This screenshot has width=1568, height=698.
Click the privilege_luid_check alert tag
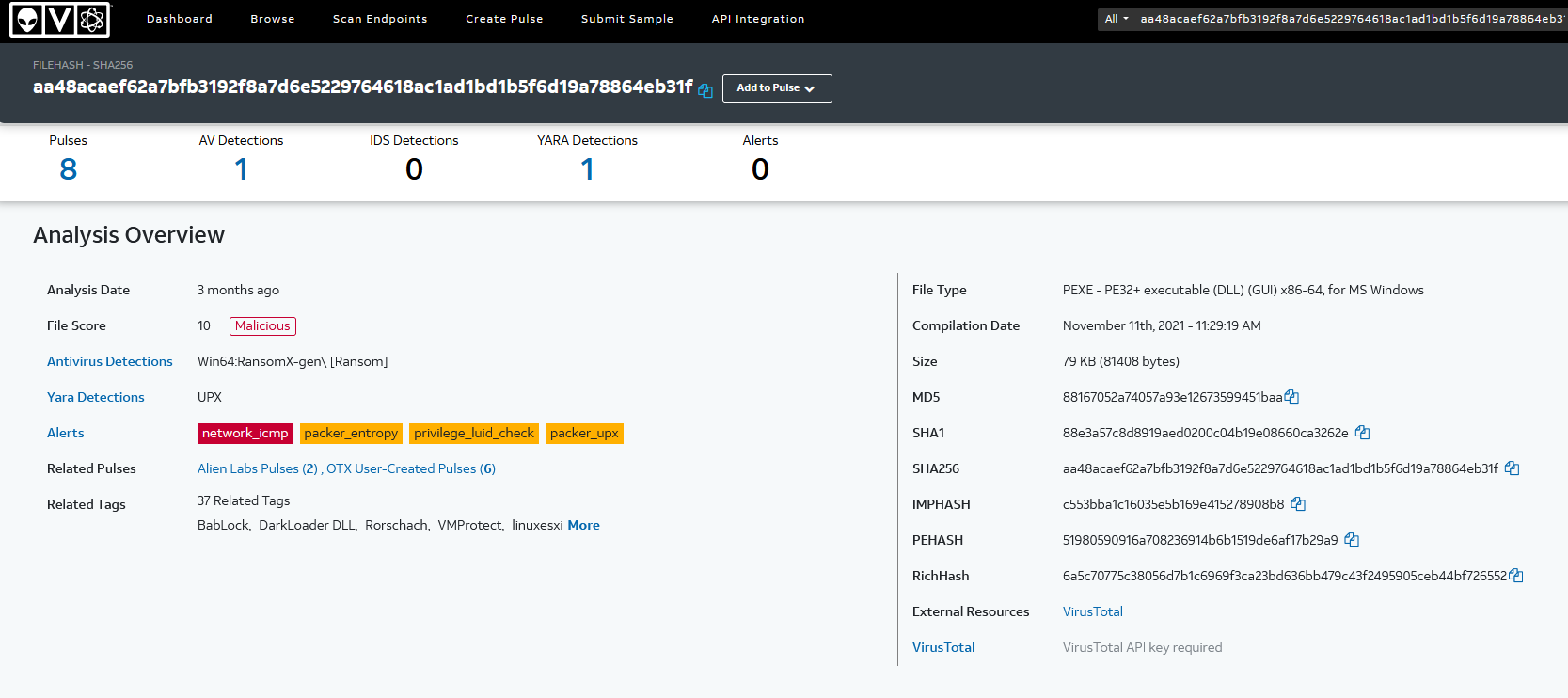[x=474, y=434]
